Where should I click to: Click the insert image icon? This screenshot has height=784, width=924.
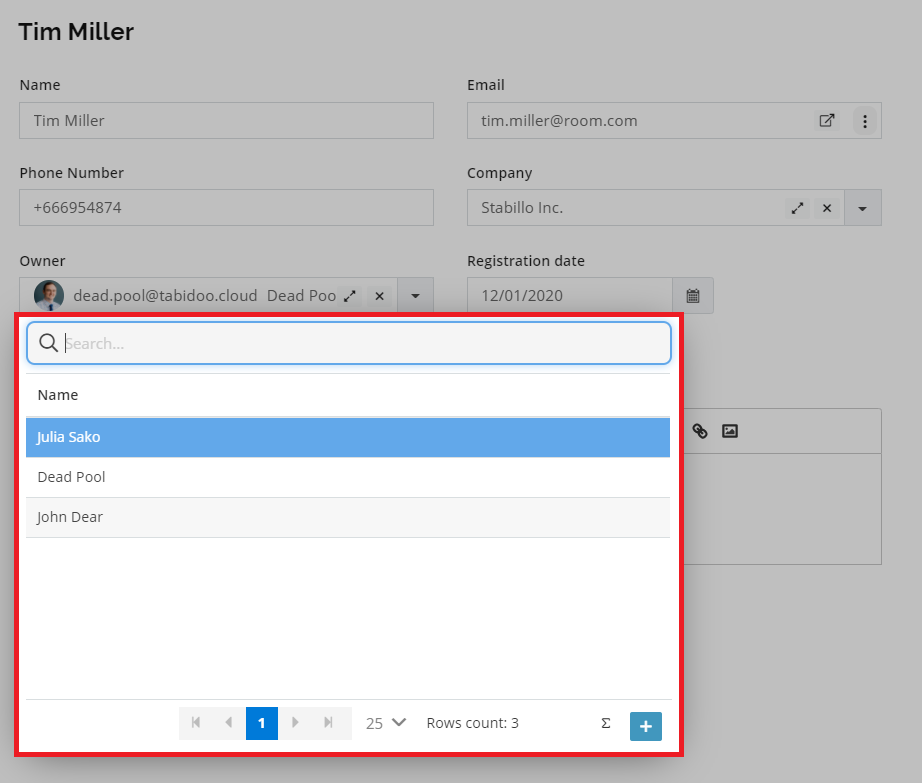(x=730, y=431)
